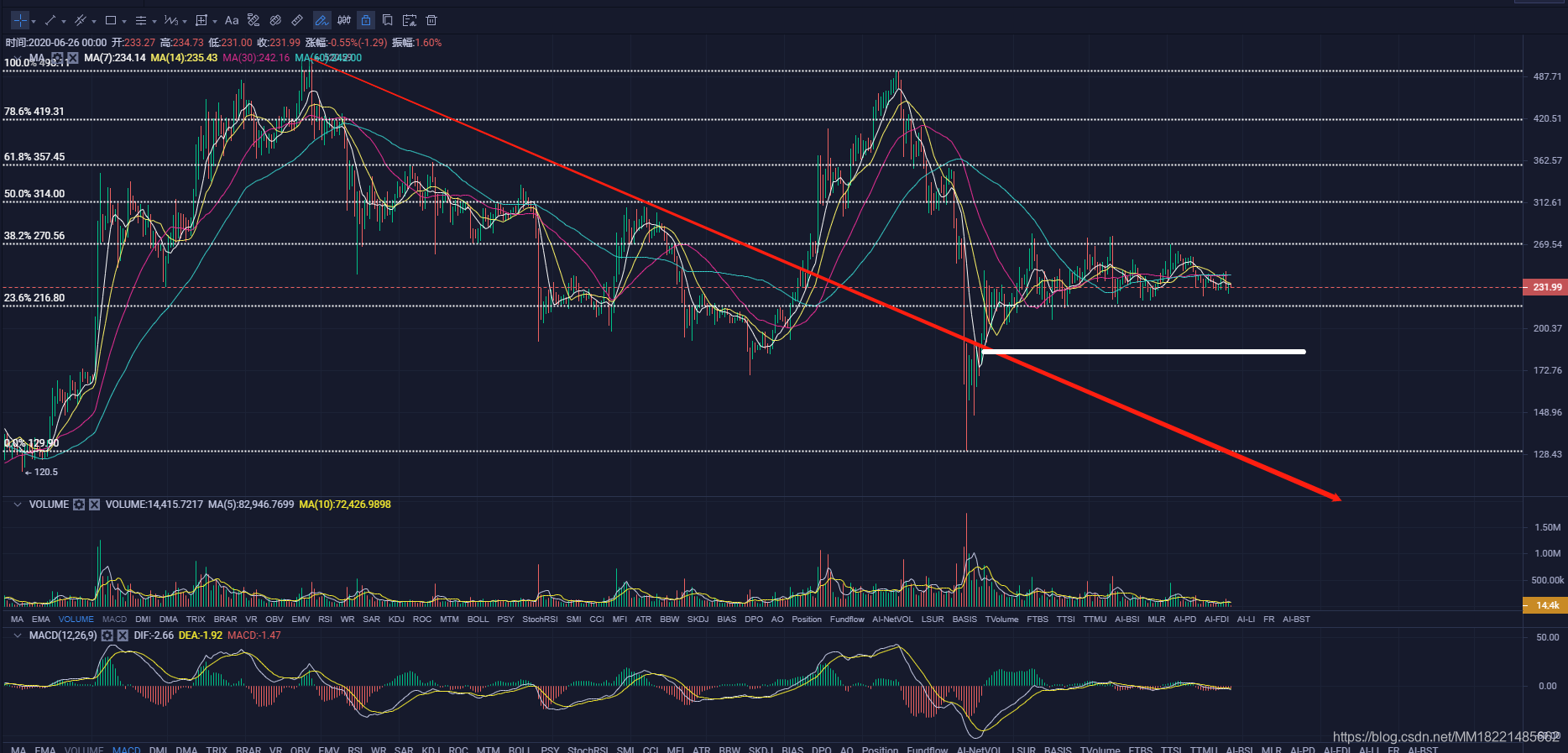The height and width of the screenshot is (753, 1568).
Task: Select the KDJ tab under the volume chart
Action: [396, 620]
